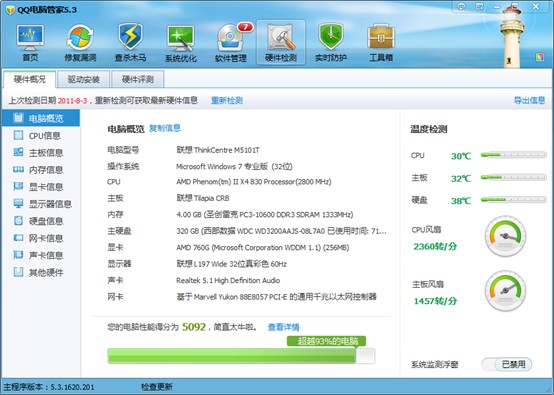The width and height of the screenshot is (554, 395).
Task: Click the QQ电脑管家 logo icon in title bar
Action: tap(10, 10)
